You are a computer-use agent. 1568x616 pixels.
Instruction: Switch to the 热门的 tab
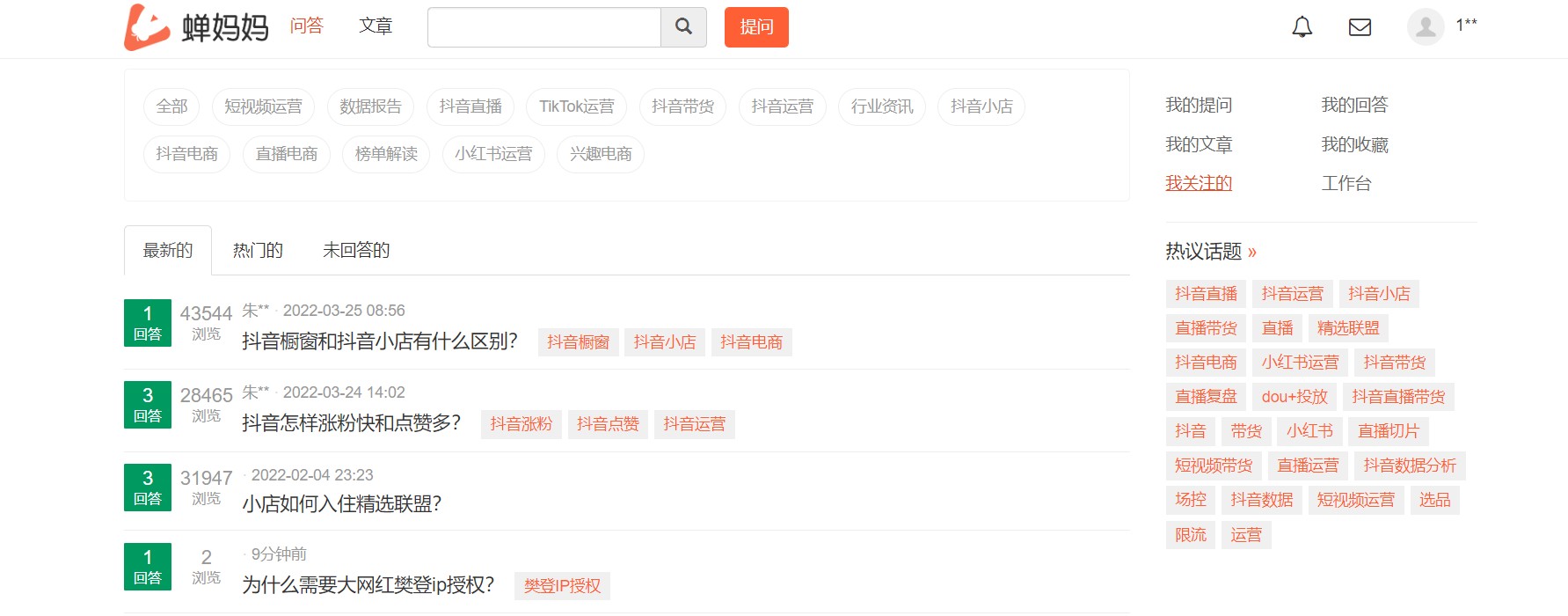pos(258,250)
